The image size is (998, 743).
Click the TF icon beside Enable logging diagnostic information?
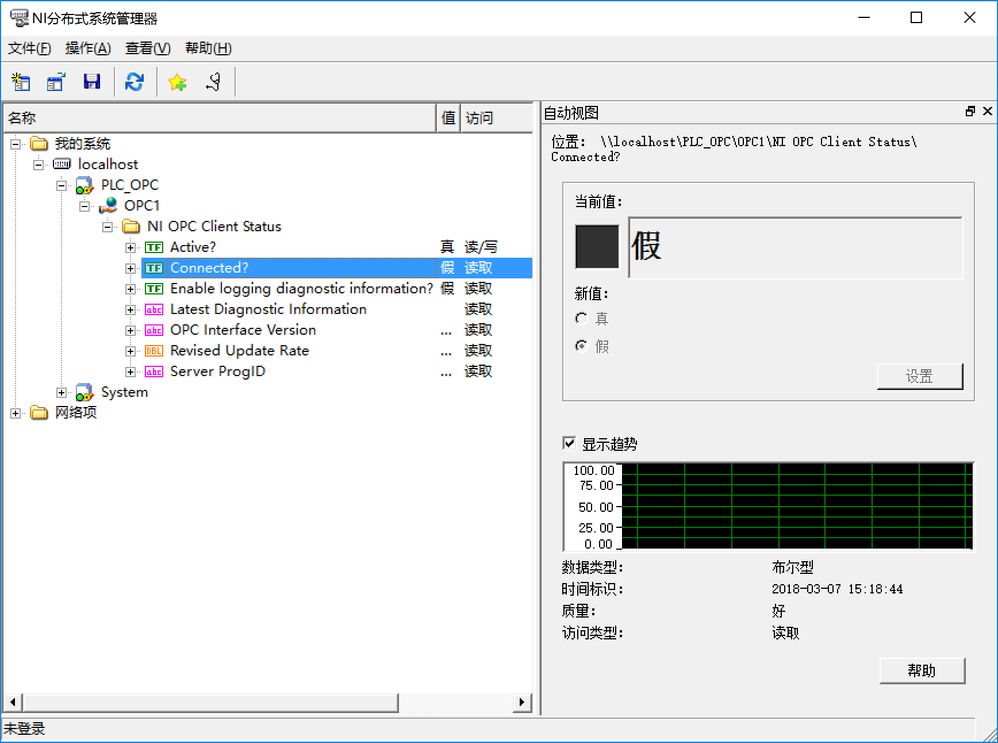(154, 288)
